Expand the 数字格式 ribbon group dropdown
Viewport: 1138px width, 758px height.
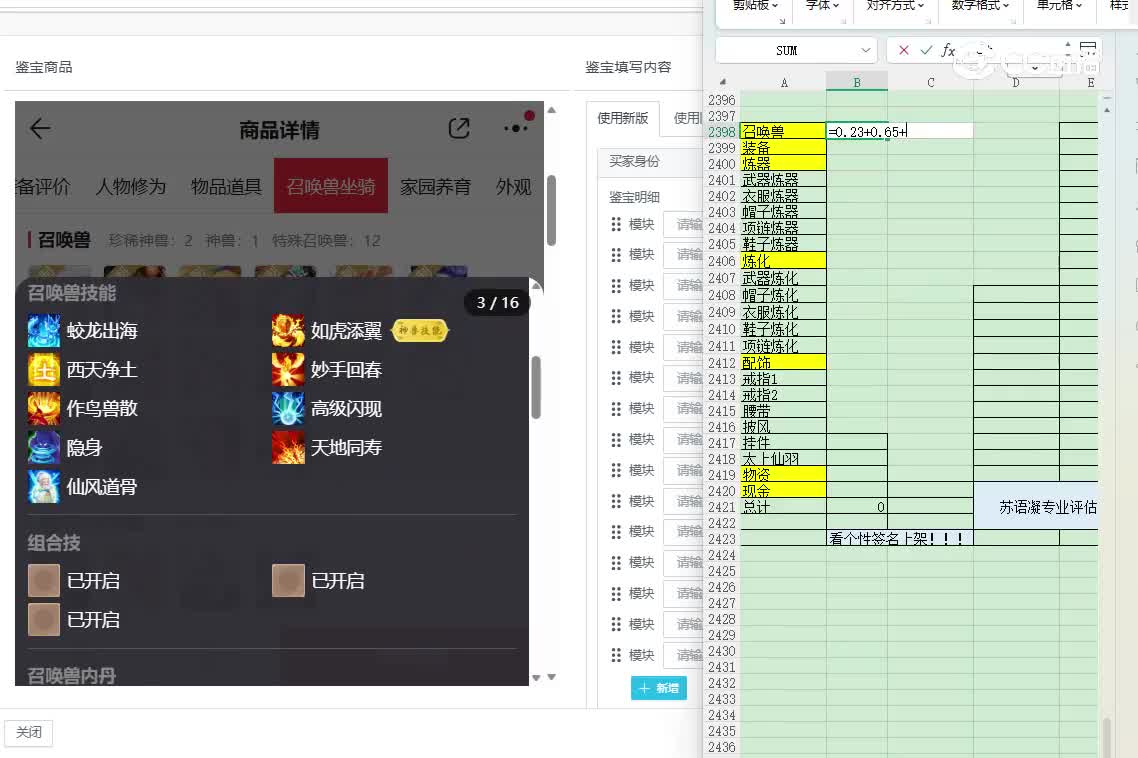pos(979,5)
